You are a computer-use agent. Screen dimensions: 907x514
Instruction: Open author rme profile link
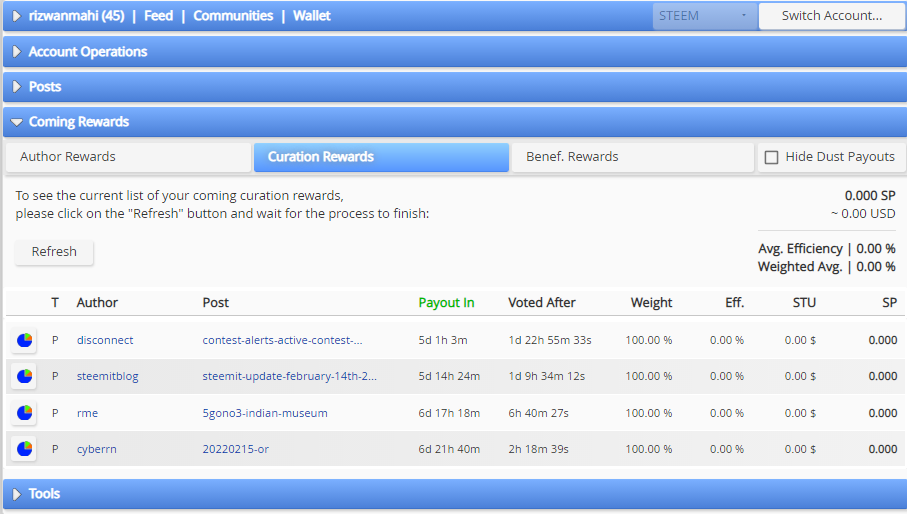point(87,413)
